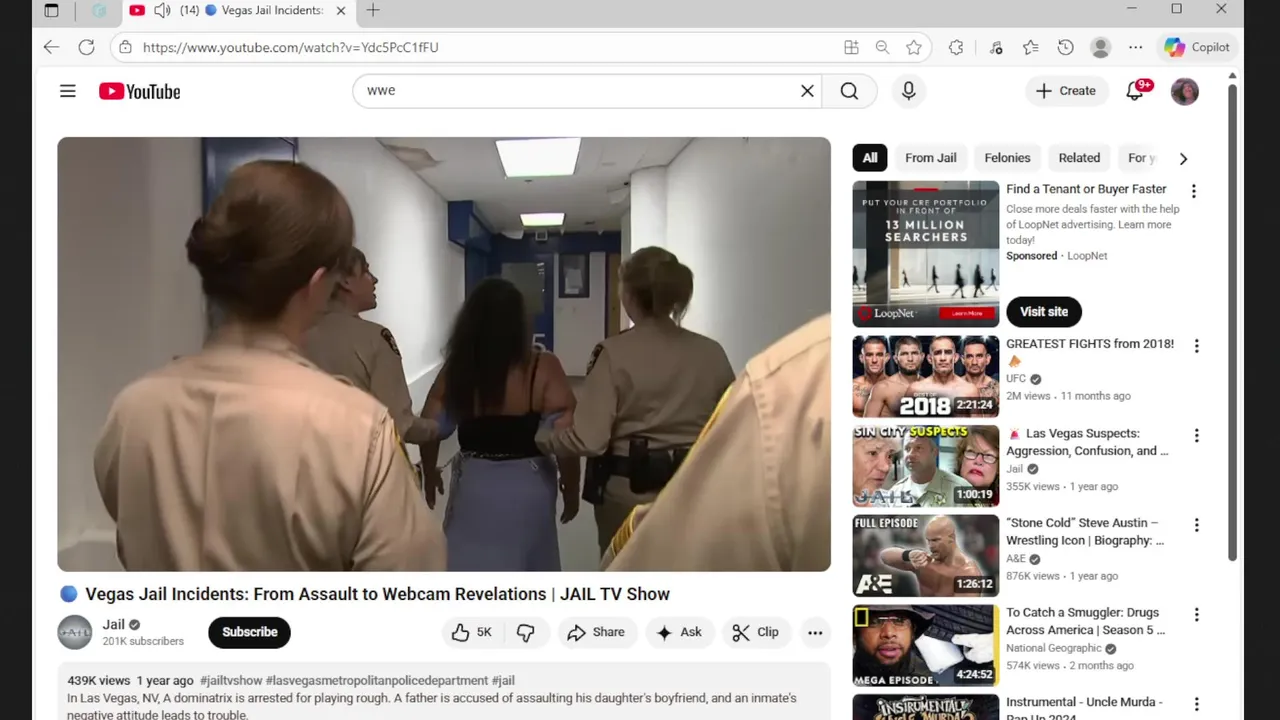The image size is (1280, 720).
Task: Open Find a Tenant or Buyer Faster title
Action: tap(1086, 189)
